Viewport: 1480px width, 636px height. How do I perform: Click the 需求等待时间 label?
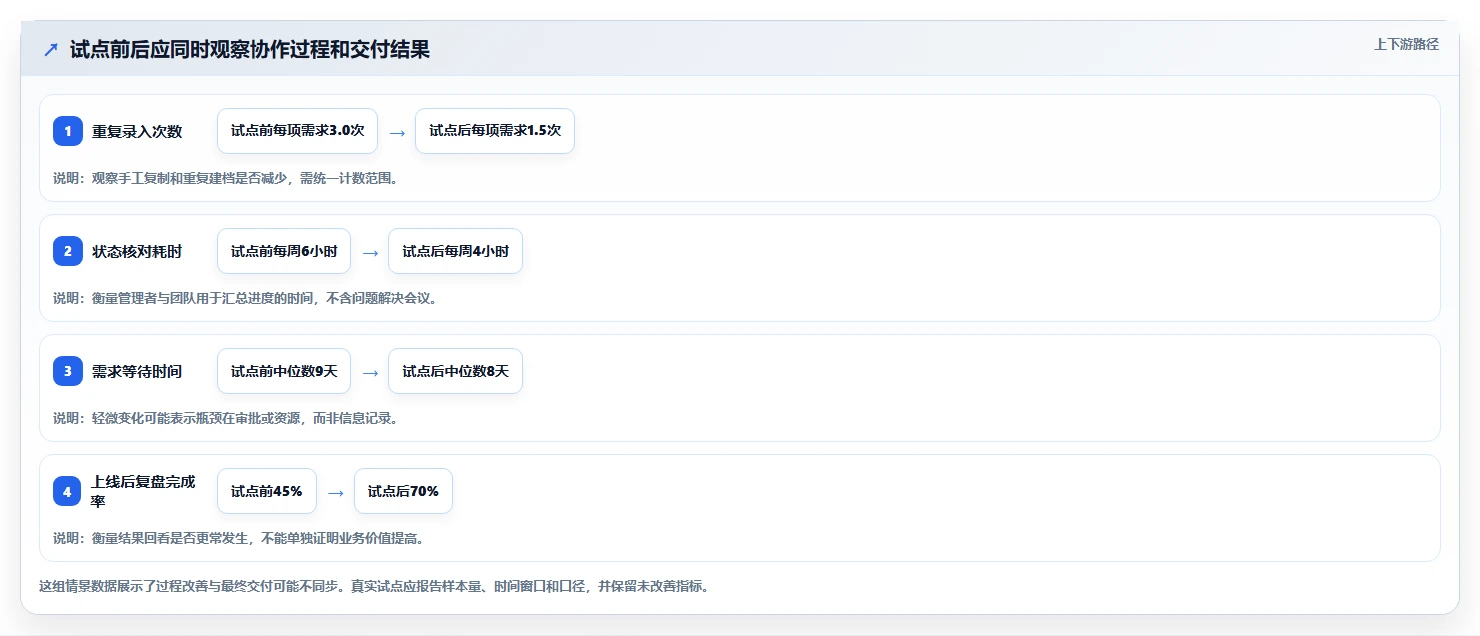(137, 371)
